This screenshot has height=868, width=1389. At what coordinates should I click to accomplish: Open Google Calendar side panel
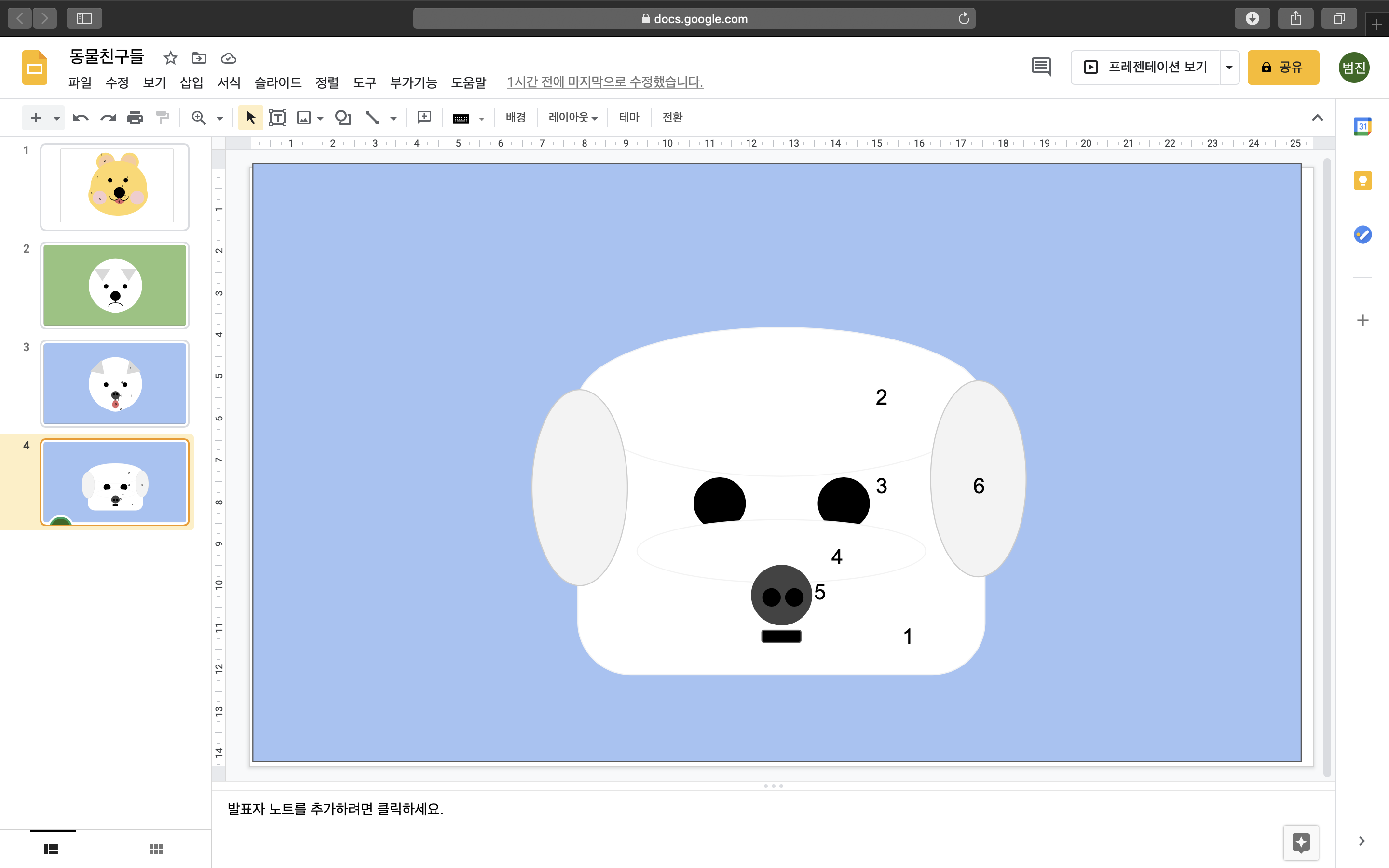(1362, 126)
